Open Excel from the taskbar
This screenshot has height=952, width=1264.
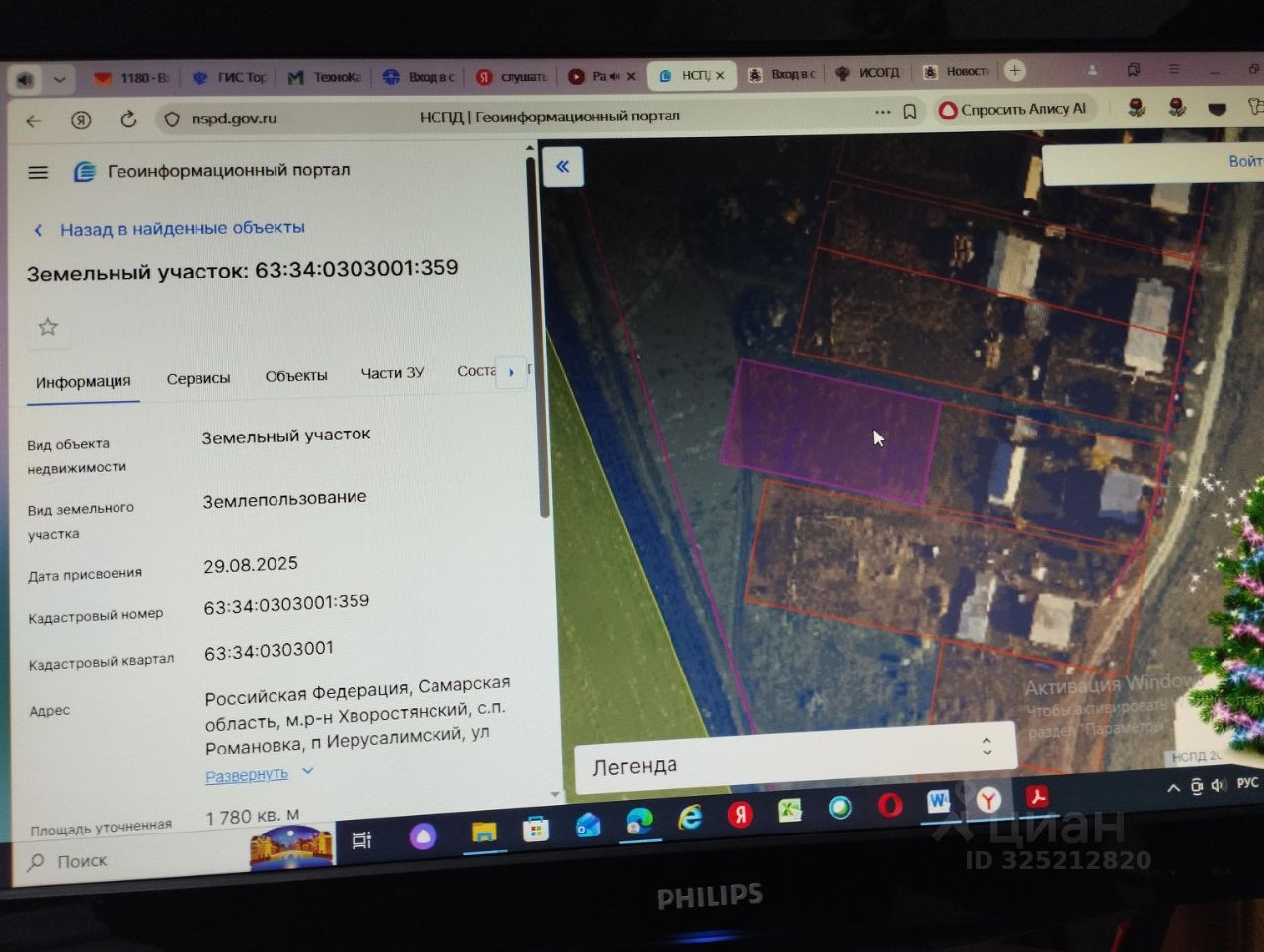click(790, 811)
